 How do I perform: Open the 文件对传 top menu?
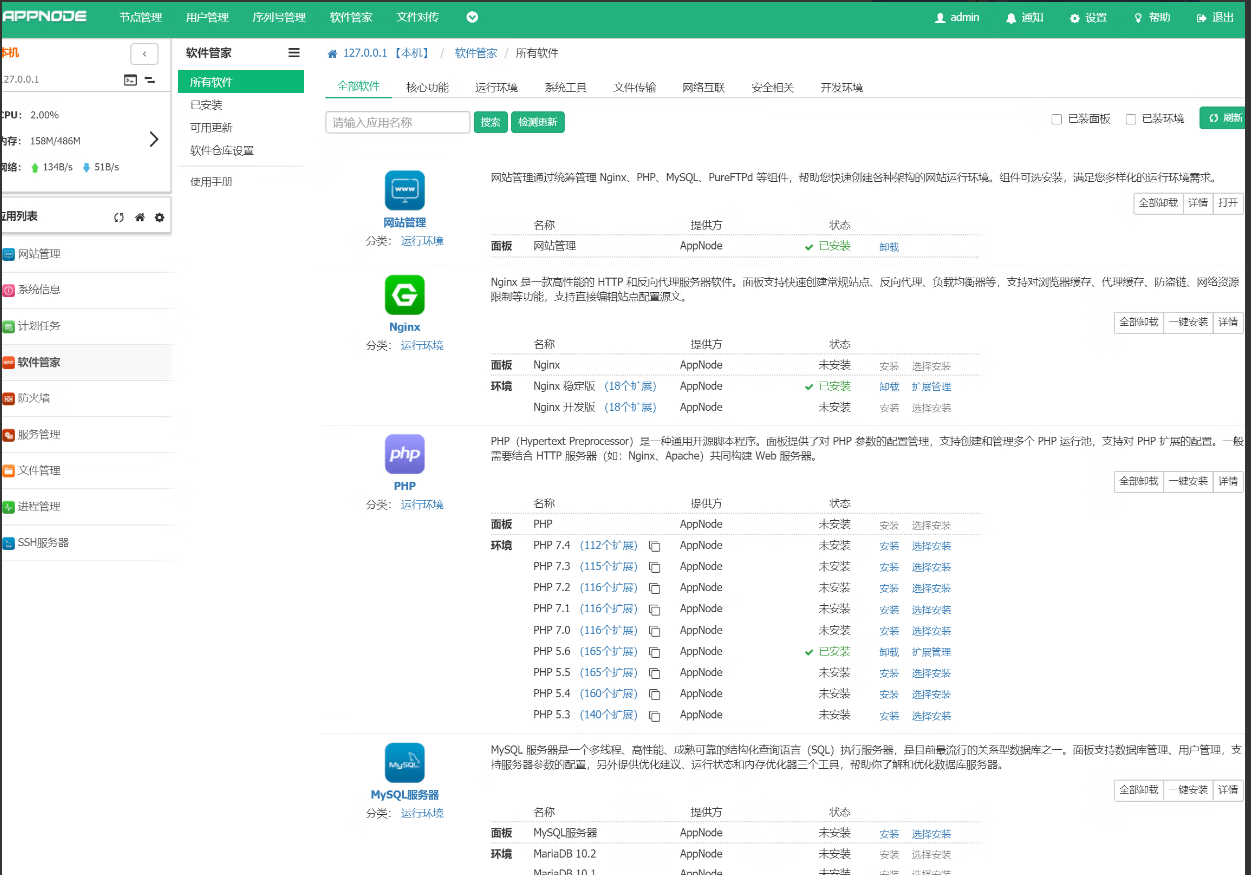417,18
